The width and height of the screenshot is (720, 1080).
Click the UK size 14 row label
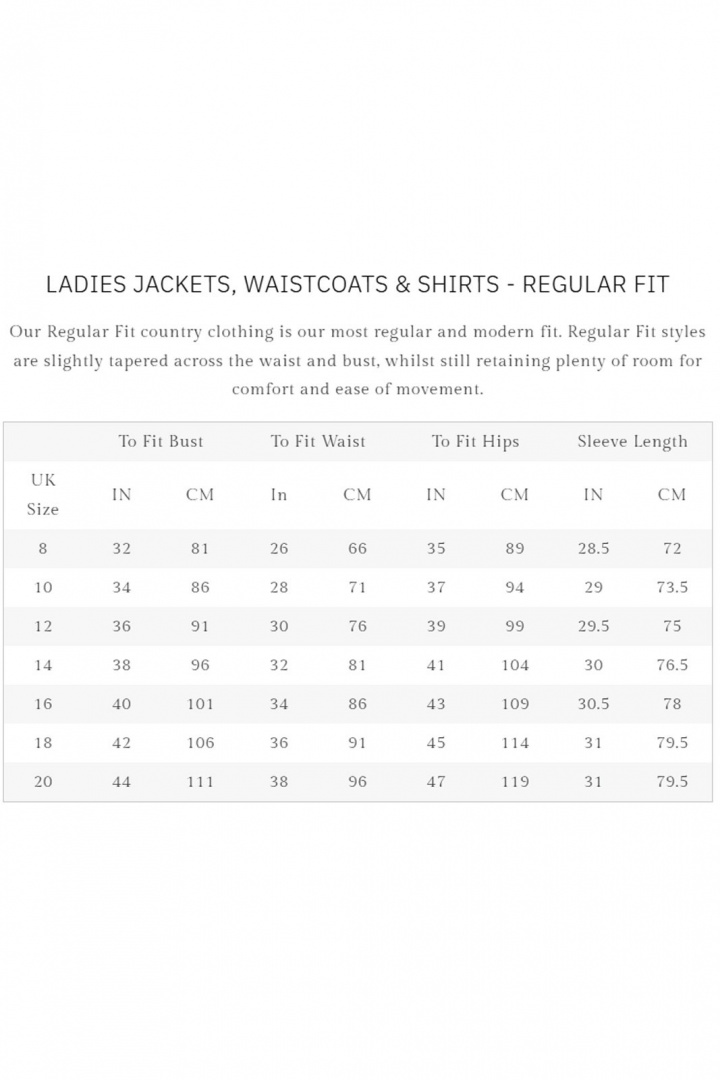(x=43, y=665)
